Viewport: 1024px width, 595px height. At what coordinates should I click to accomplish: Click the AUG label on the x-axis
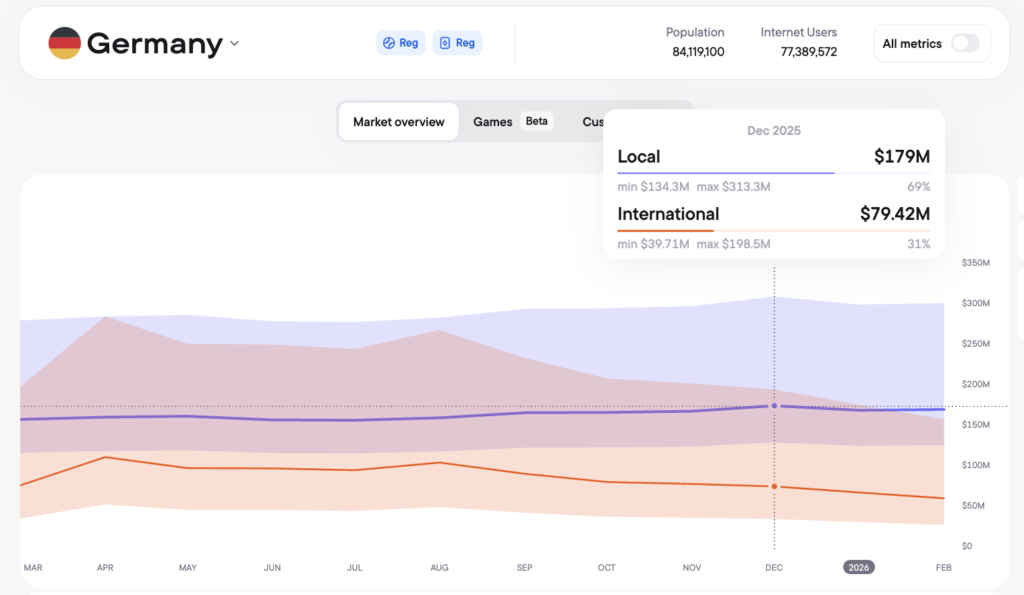(439, 568)
